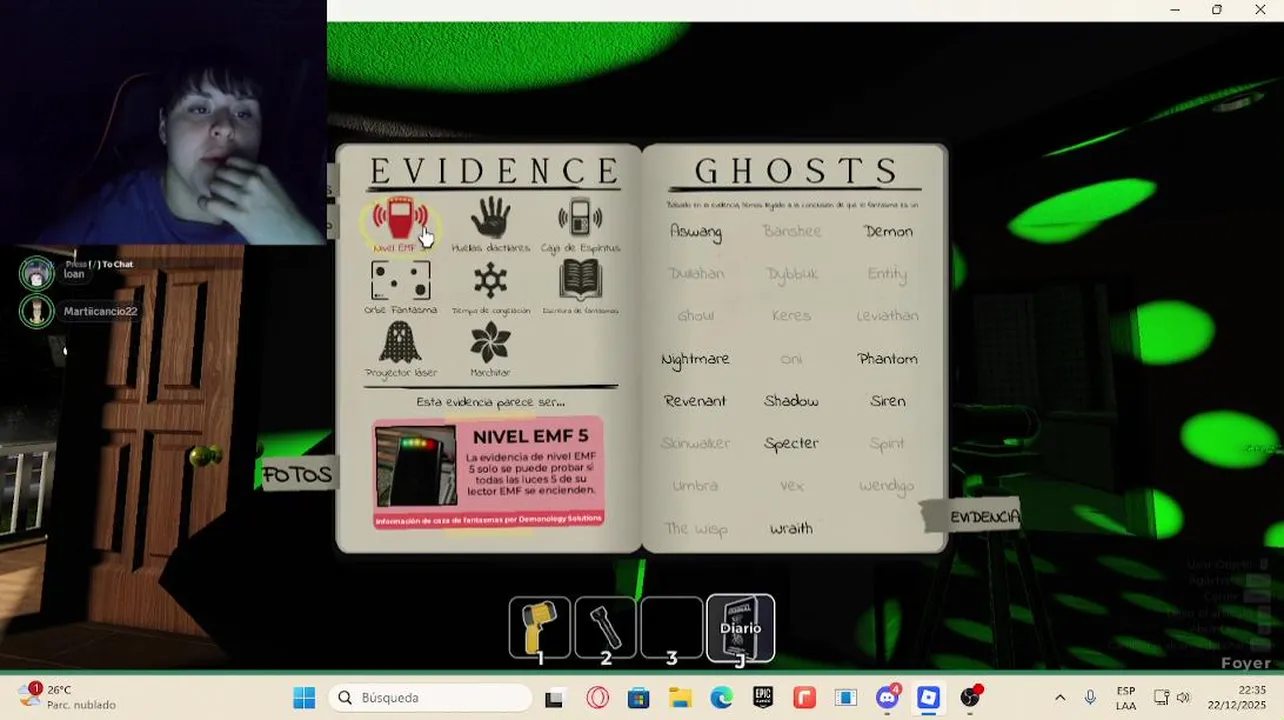The height and width of the screenshot is (720, 1284).
Task: Open Opera browser from taskbar
Action: click(597, 698)
